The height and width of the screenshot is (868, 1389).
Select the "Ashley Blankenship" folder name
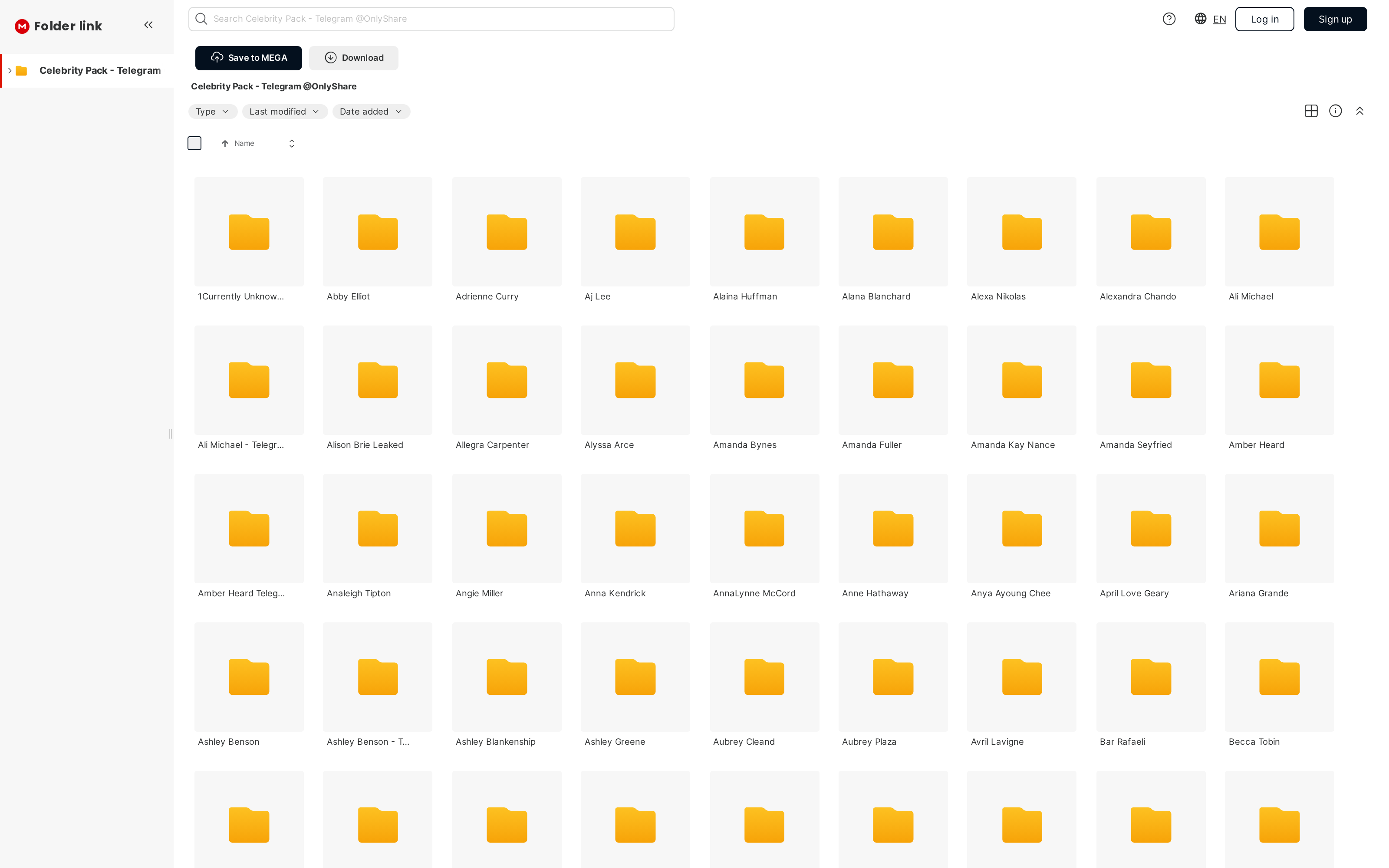point(495,742)
